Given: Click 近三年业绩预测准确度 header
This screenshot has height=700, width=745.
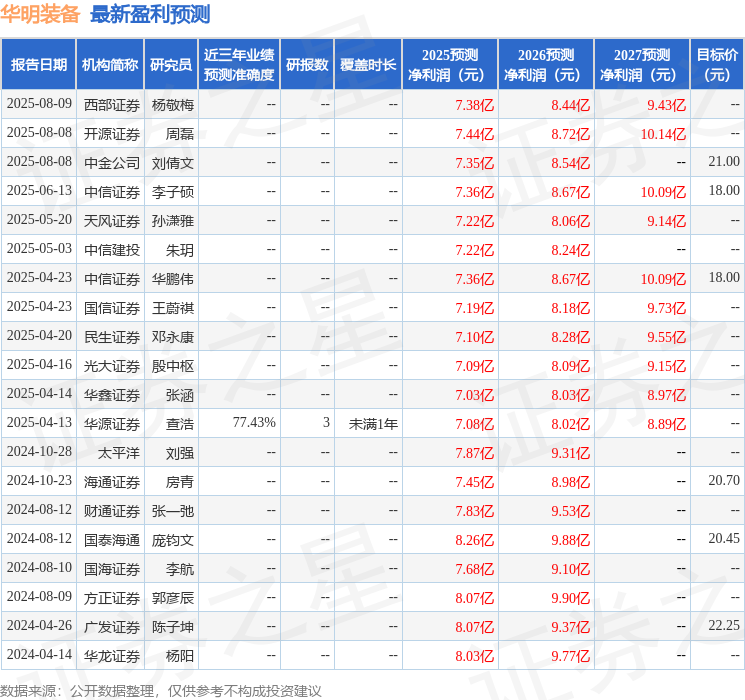Looking at the screenshot, I should [x=239, y=65].
